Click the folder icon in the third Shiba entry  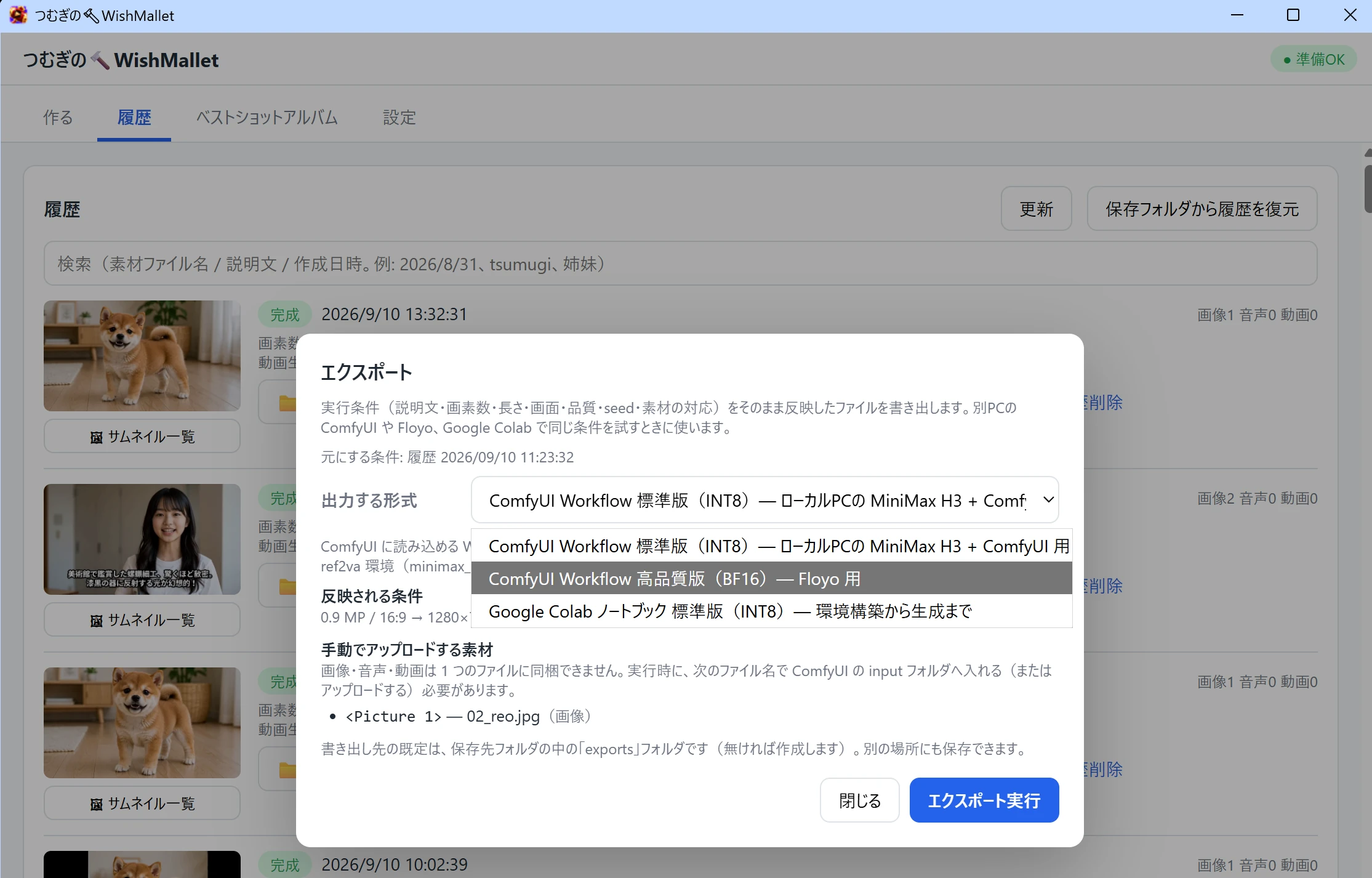point(287,770)
